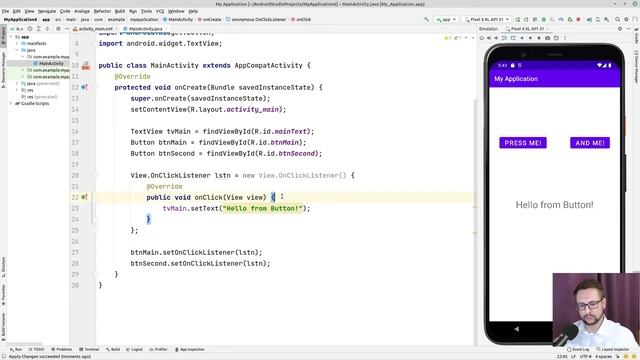The width and height of the screenshot is (640, 360).
Task: Open the Tools menu
Action: (147, 11)
